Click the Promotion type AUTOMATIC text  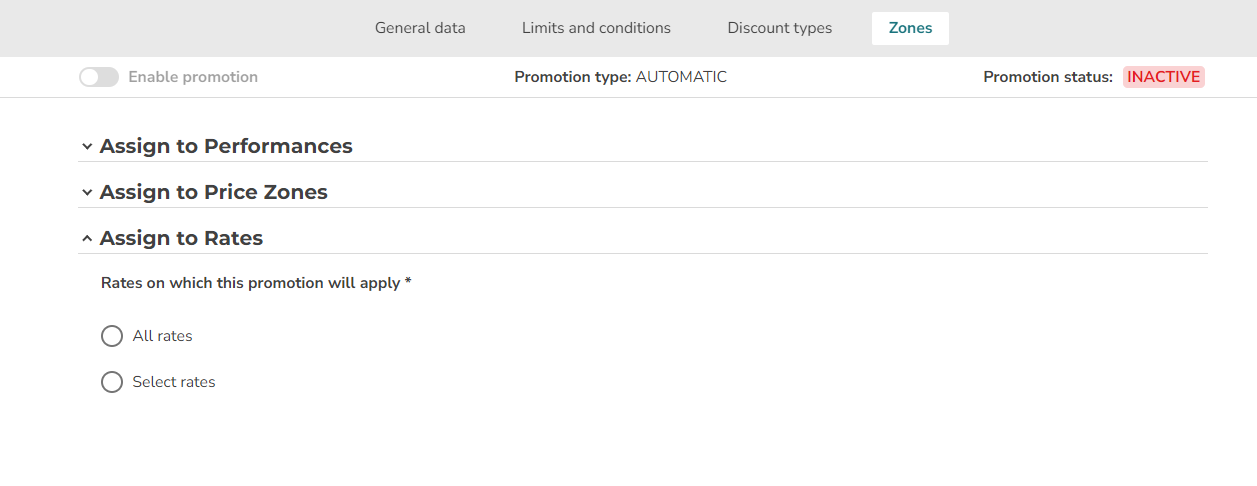click(621, 77)
